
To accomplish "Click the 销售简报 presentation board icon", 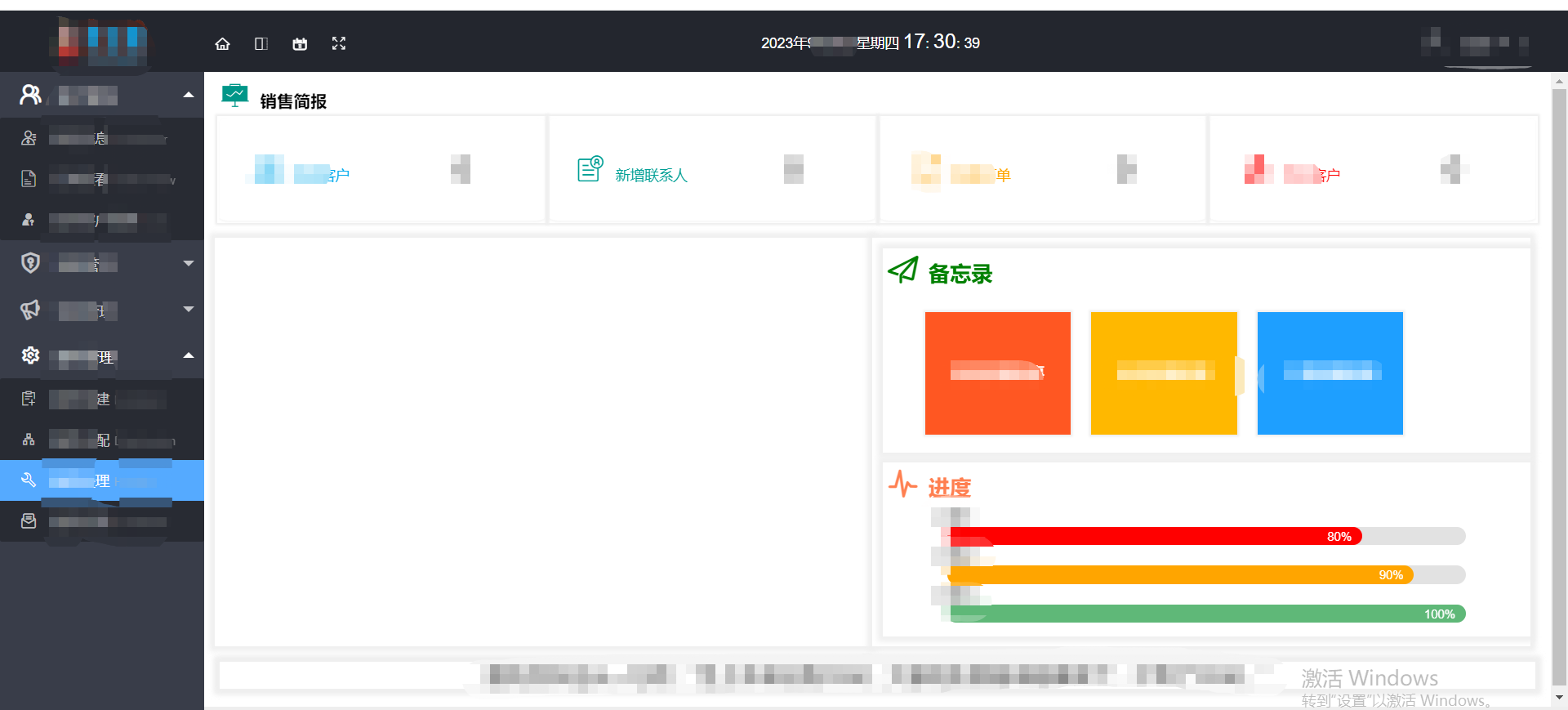I will [x=235, y=96].
